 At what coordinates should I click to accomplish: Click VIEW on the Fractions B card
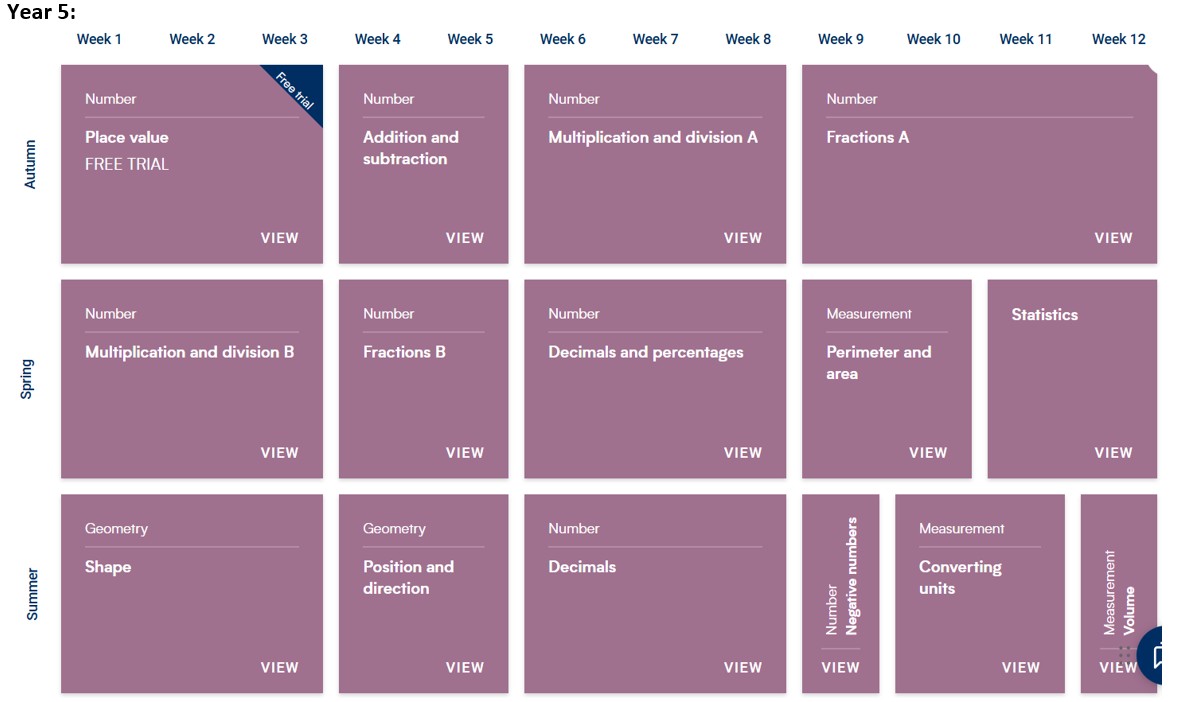pyautogui.click(x=464, y=453)
